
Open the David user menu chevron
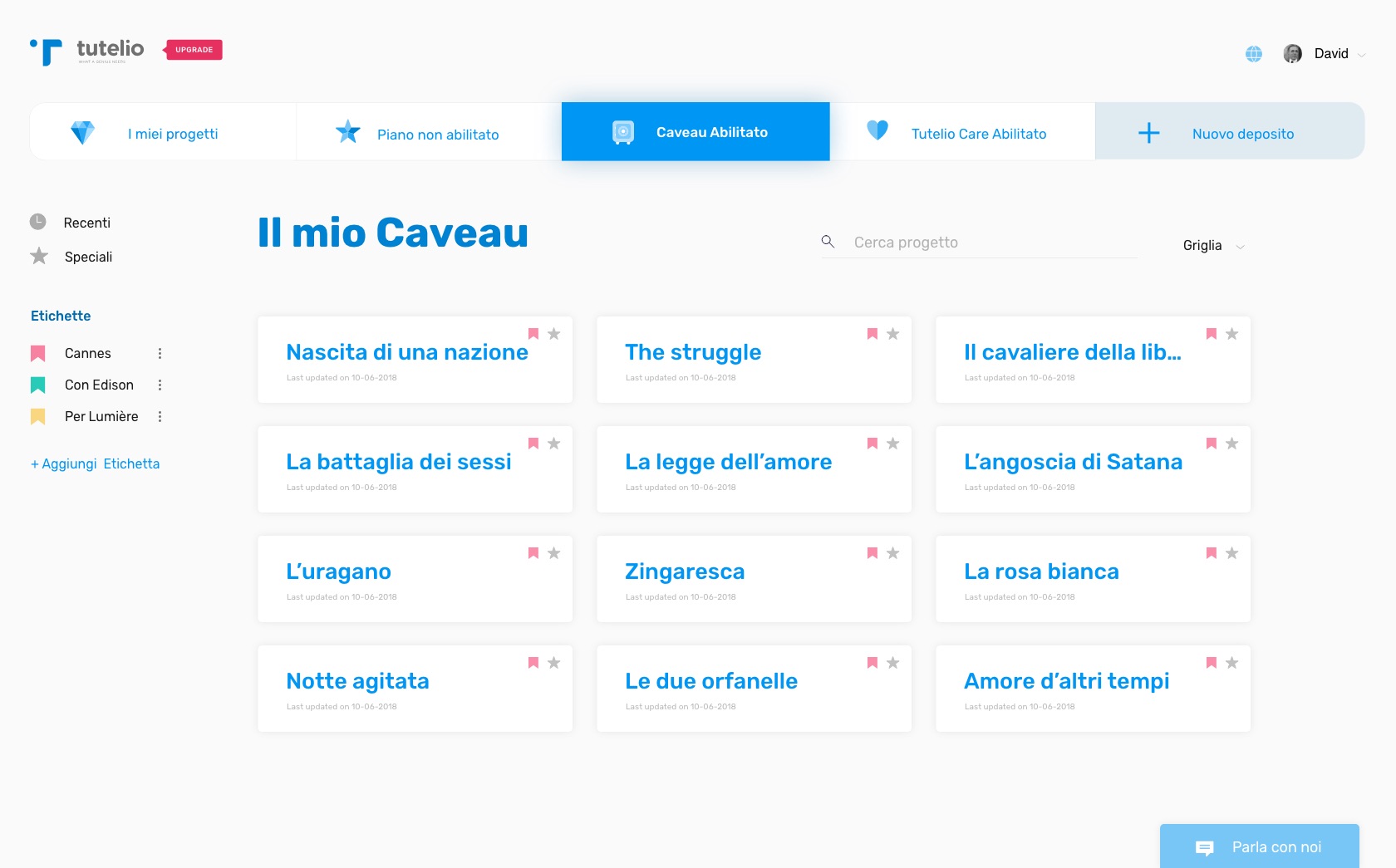pyautogui.click(x=1361, y=55)
